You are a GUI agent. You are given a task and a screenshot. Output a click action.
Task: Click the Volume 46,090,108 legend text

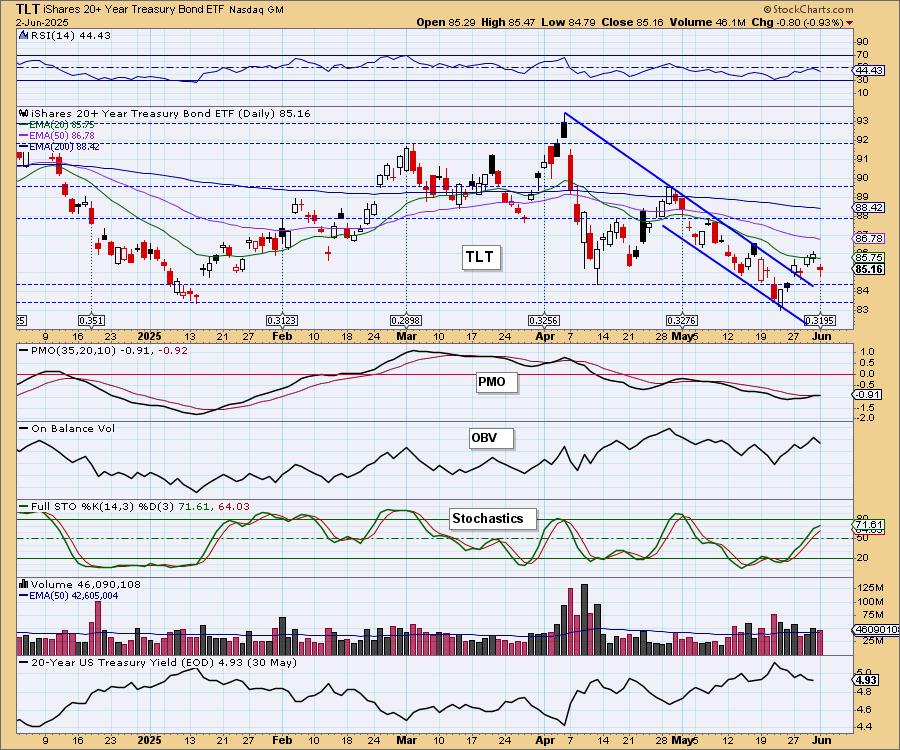click(x=86, y=584)
